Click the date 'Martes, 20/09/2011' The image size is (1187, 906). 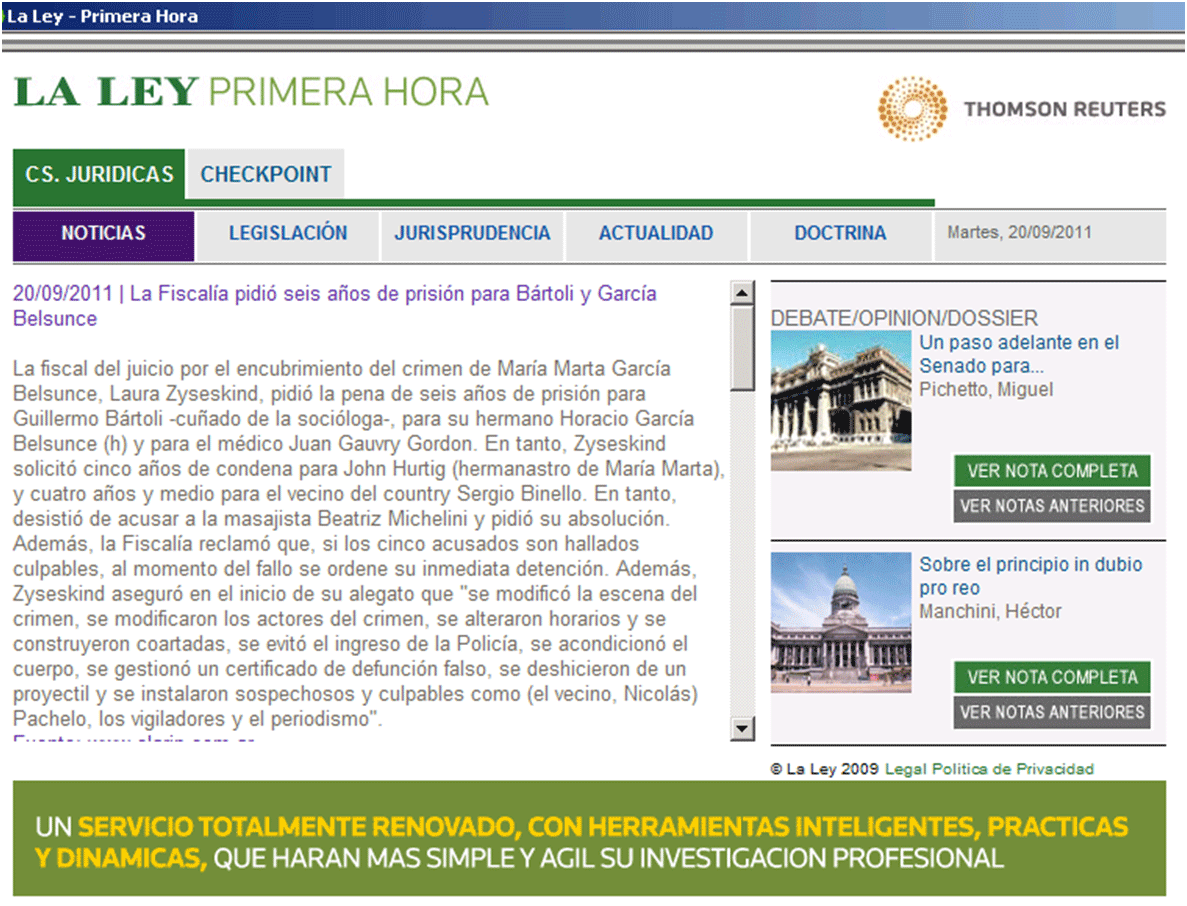(1019, 232)
